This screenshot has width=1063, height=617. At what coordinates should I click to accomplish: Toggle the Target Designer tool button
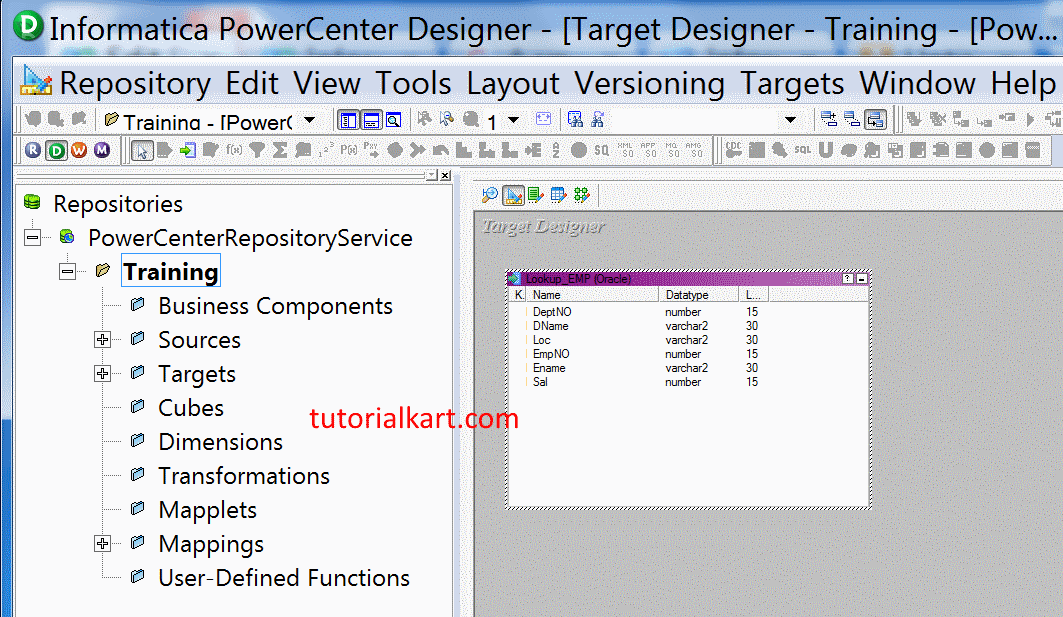click(513, 195)
